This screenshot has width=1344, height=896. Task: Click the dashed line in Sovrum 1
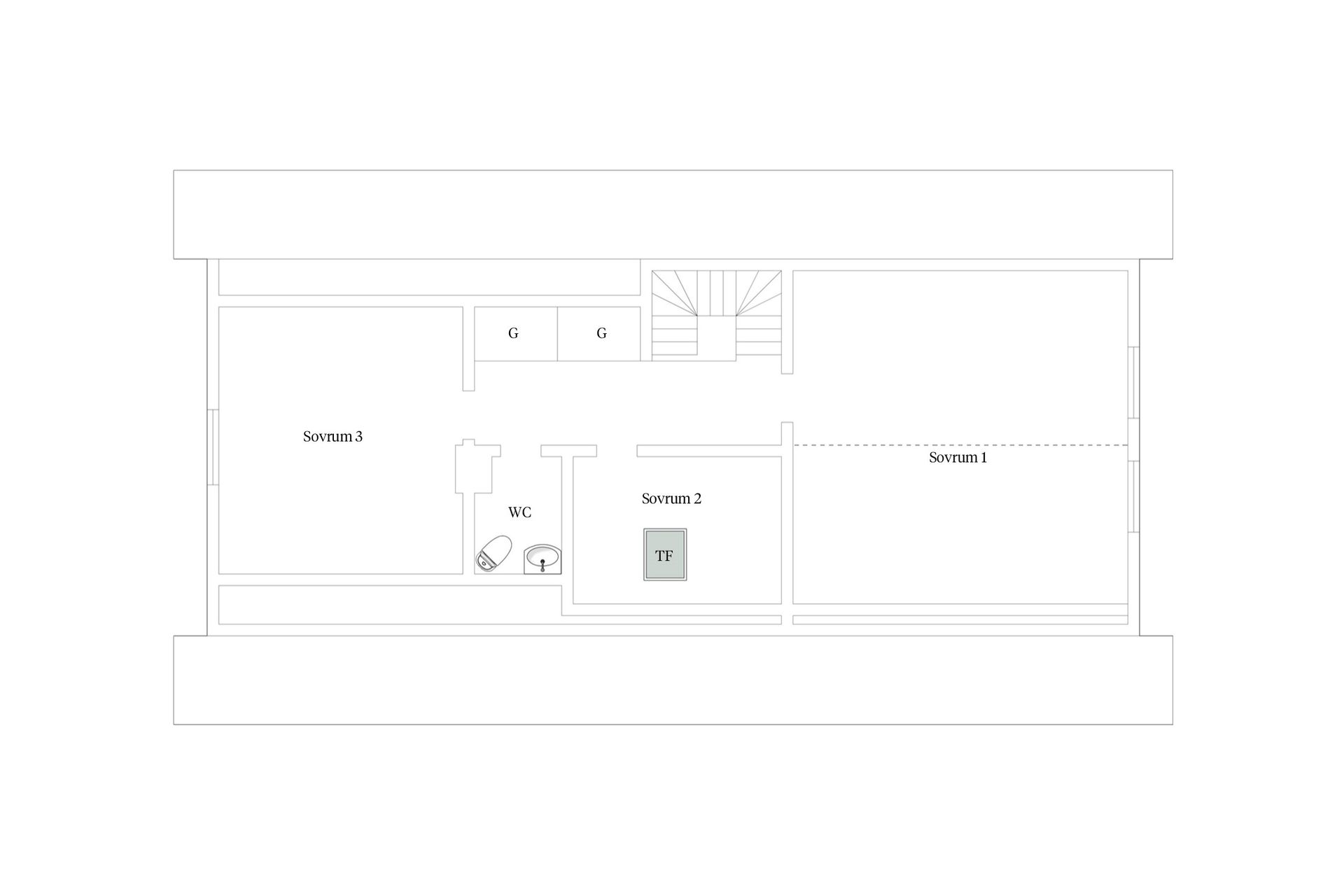coord(960,445)
